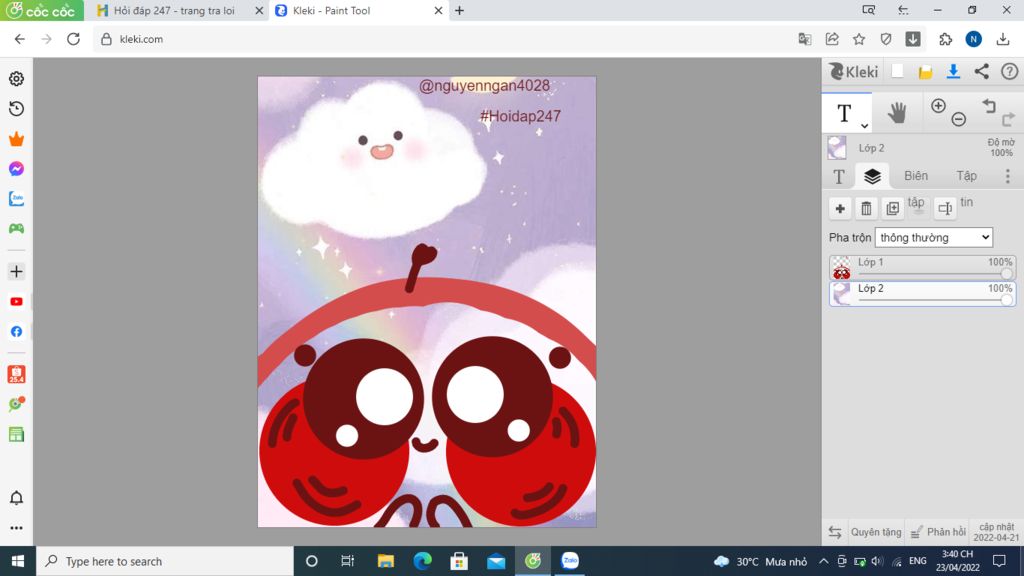
Task: Open the Cốc Cốc main menu button
Action: pos(42,10)
